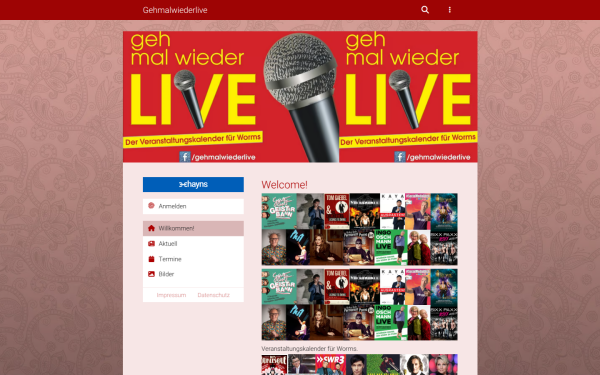Open the Termine menu item

[x=193, y=259]
